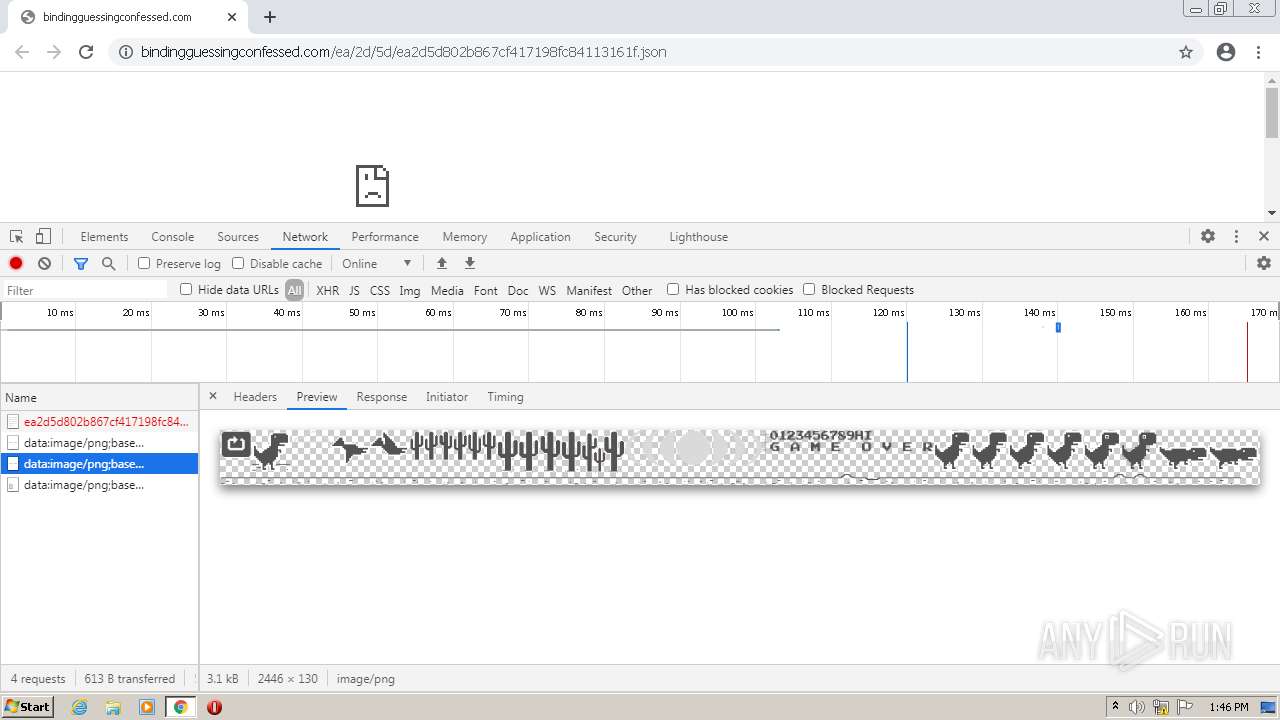
Task: Click the network Filter text field
Action: pyautogui.click(x=85, y=290)
